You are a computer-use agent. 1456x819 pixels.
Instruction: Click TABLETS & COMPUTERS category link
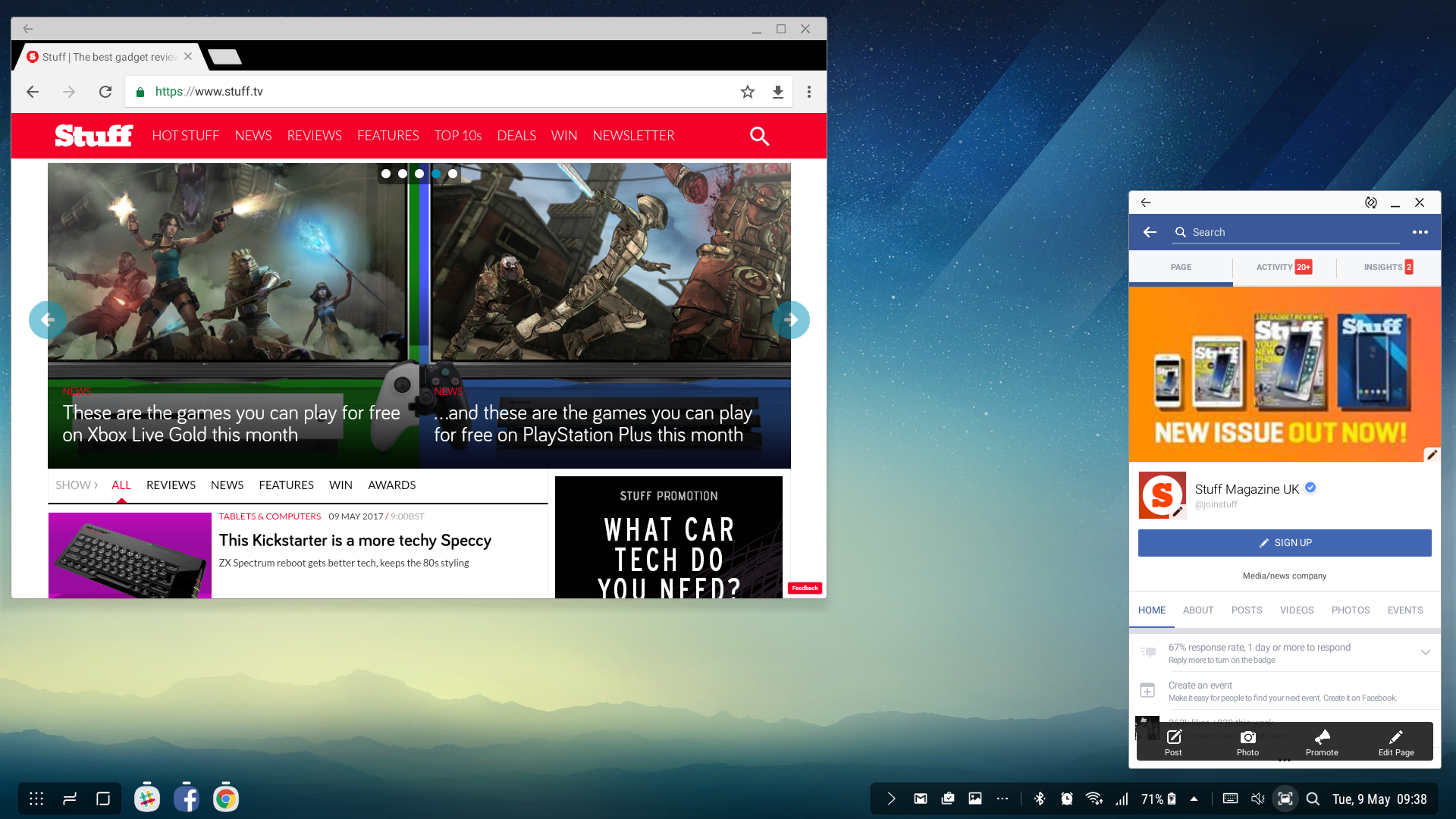(270, 516)
